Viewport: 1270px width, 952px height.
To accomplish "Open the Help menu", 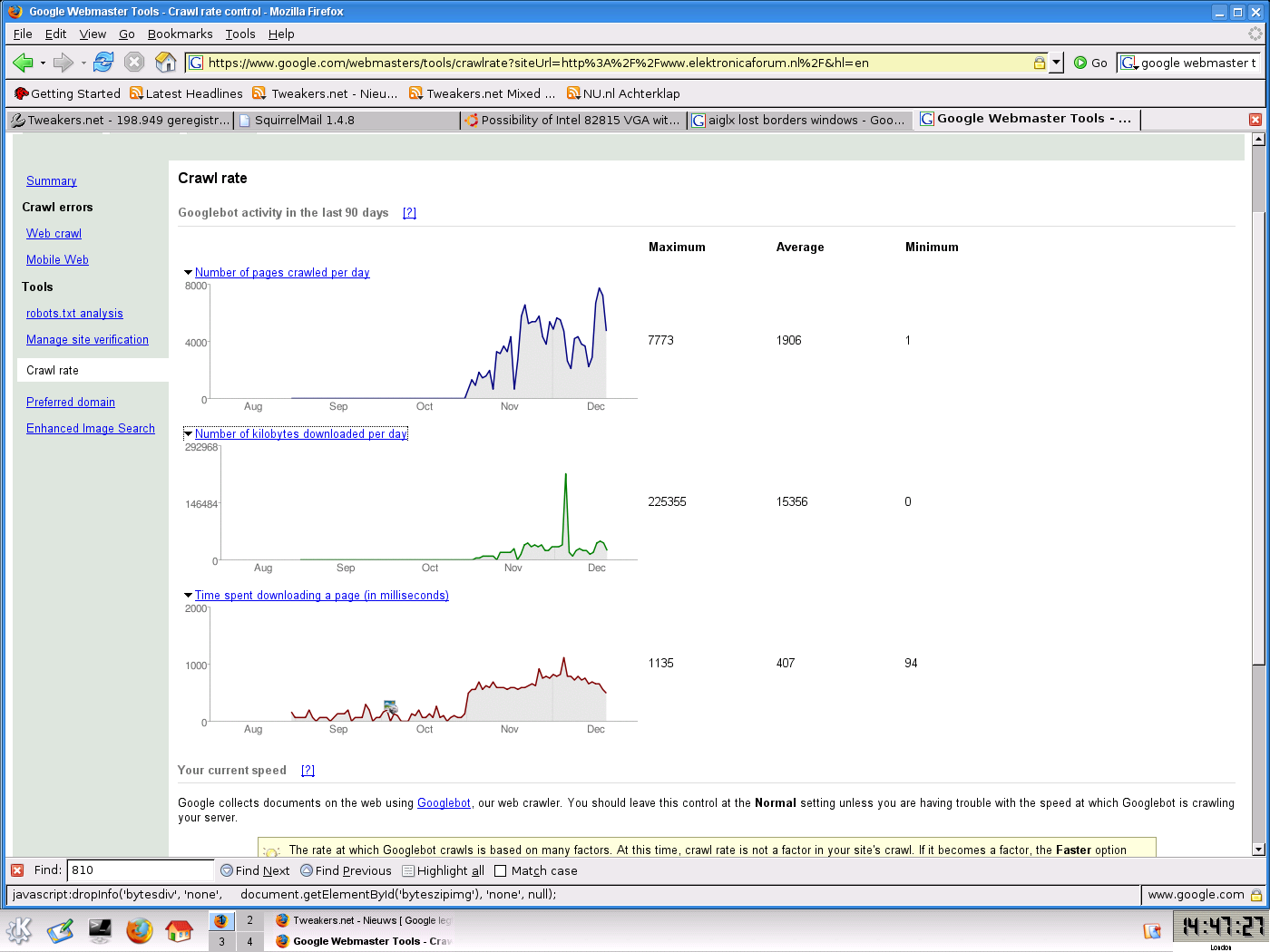I will coord(281,34).
